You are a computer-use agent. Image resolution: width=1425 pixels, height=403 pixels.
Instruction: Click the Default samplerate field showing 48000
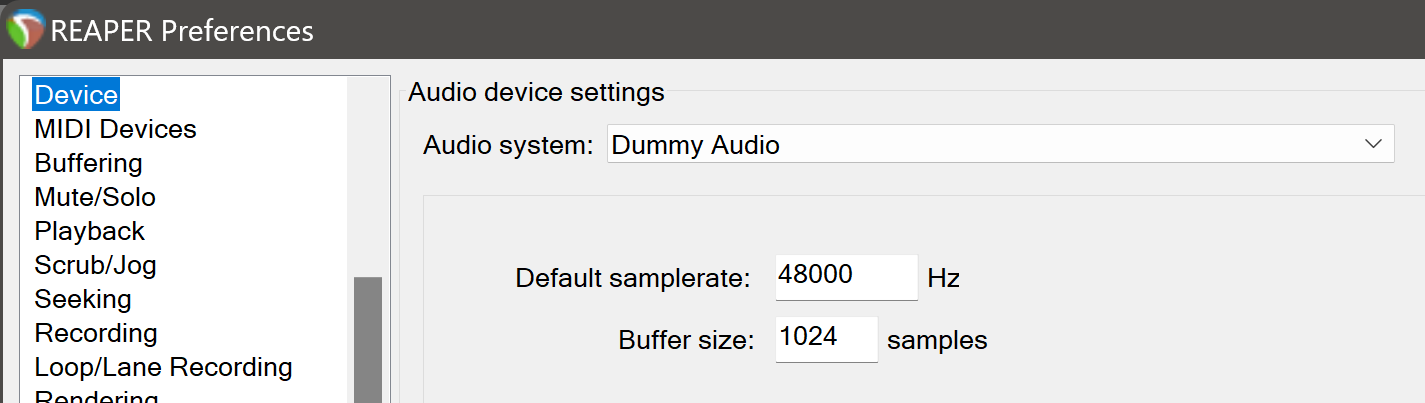tap(846, 277)
